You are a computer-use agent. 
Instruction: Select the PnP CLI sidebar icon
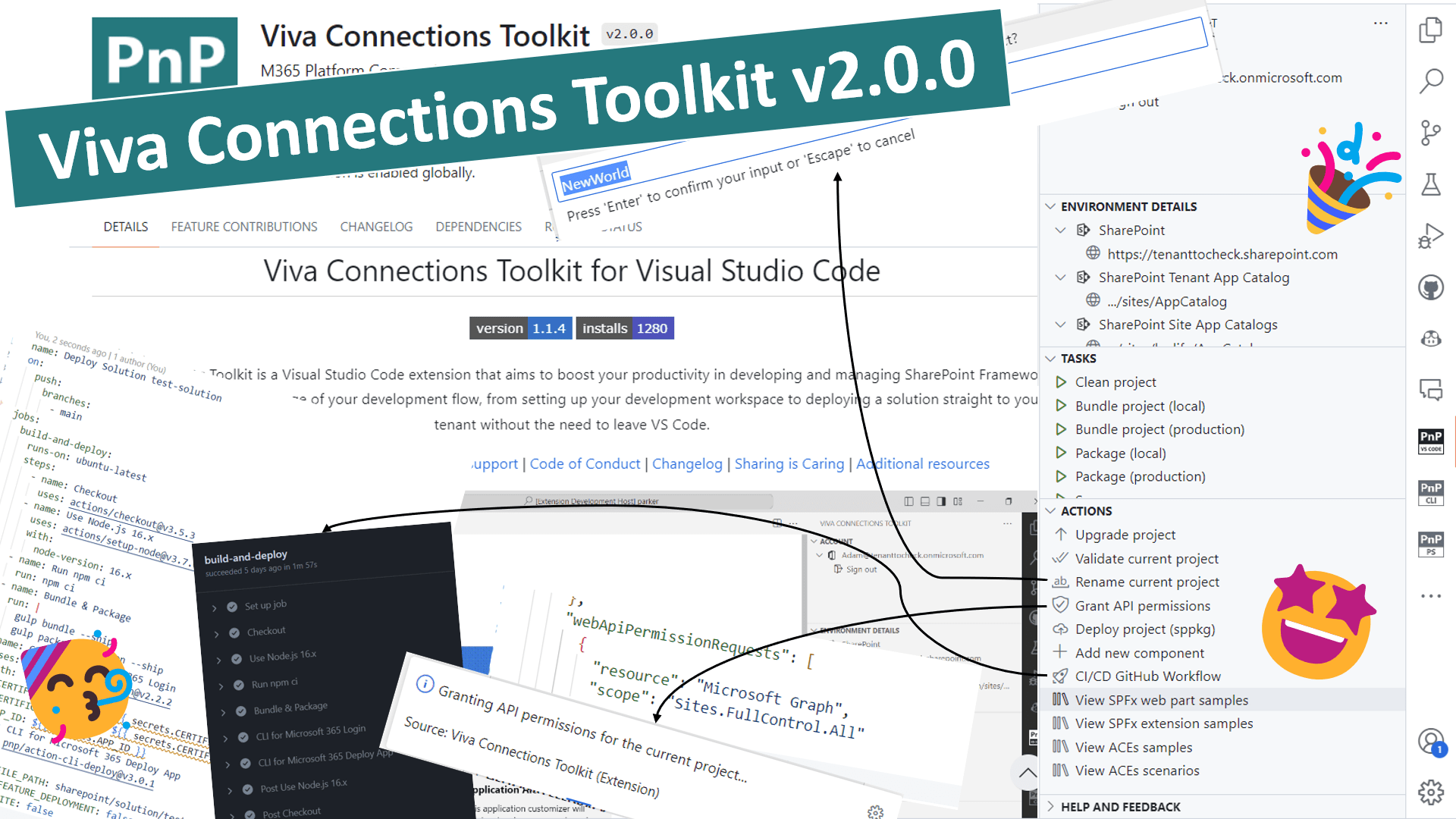coord(1431,493)
